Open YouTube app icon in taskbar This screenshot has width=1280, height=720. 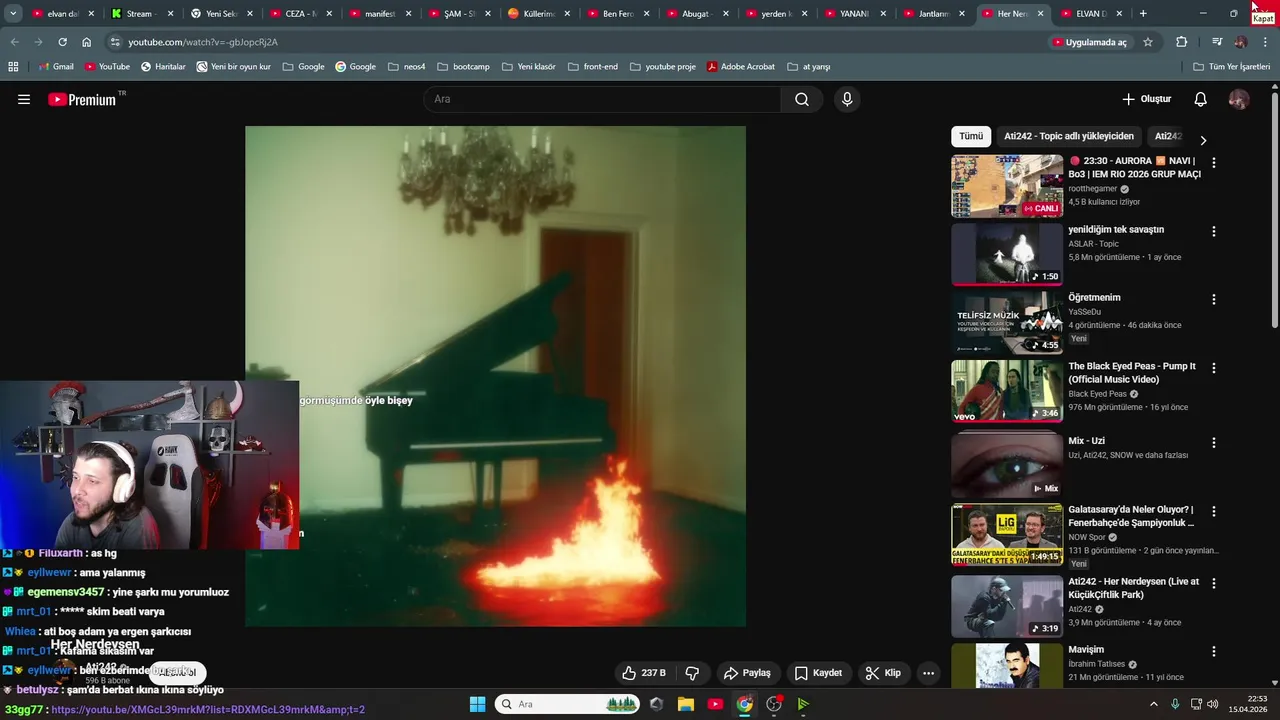point(715,704)
